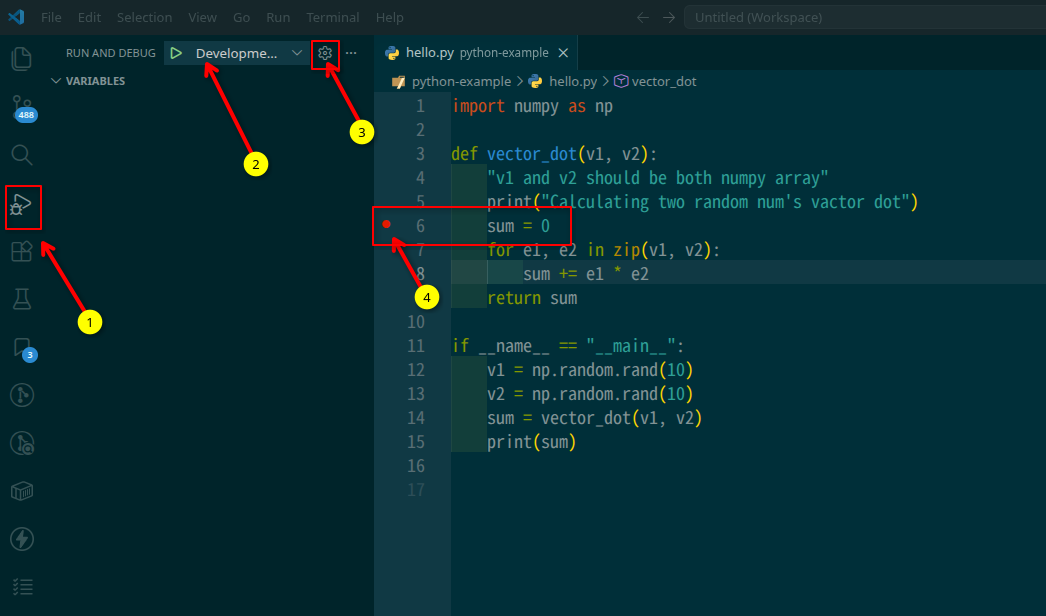
Task: Toggle the breakpoint on line 6
Action: click(x=386, y=225)
